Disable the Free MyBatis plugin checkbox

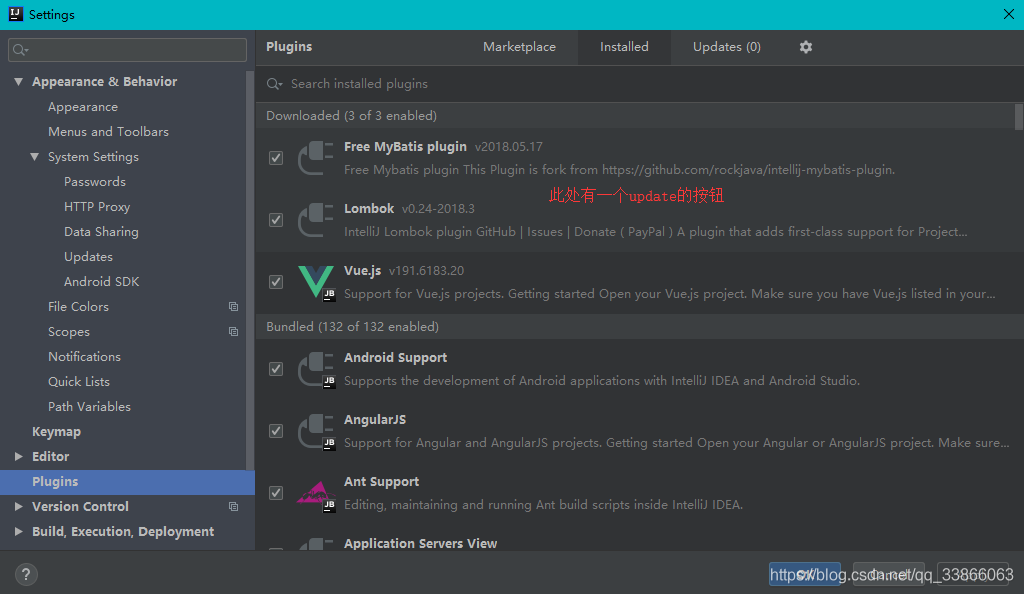click(276, 158)
